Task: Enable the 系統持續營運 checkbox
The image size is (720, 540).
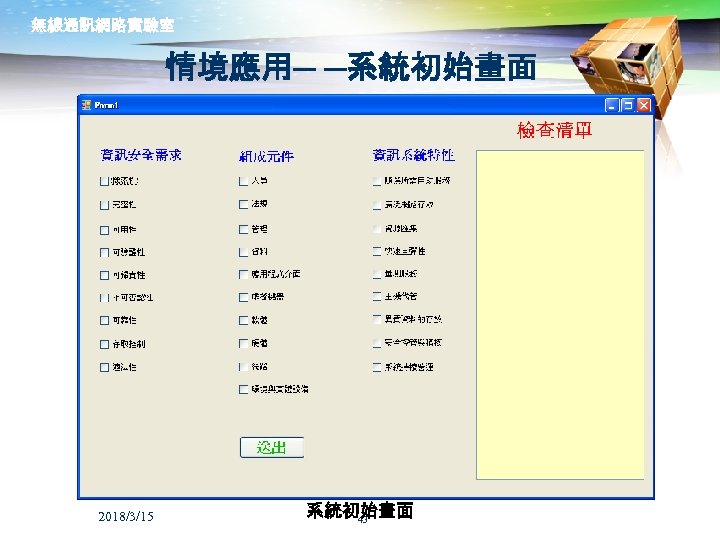Action: click(377, 367)
